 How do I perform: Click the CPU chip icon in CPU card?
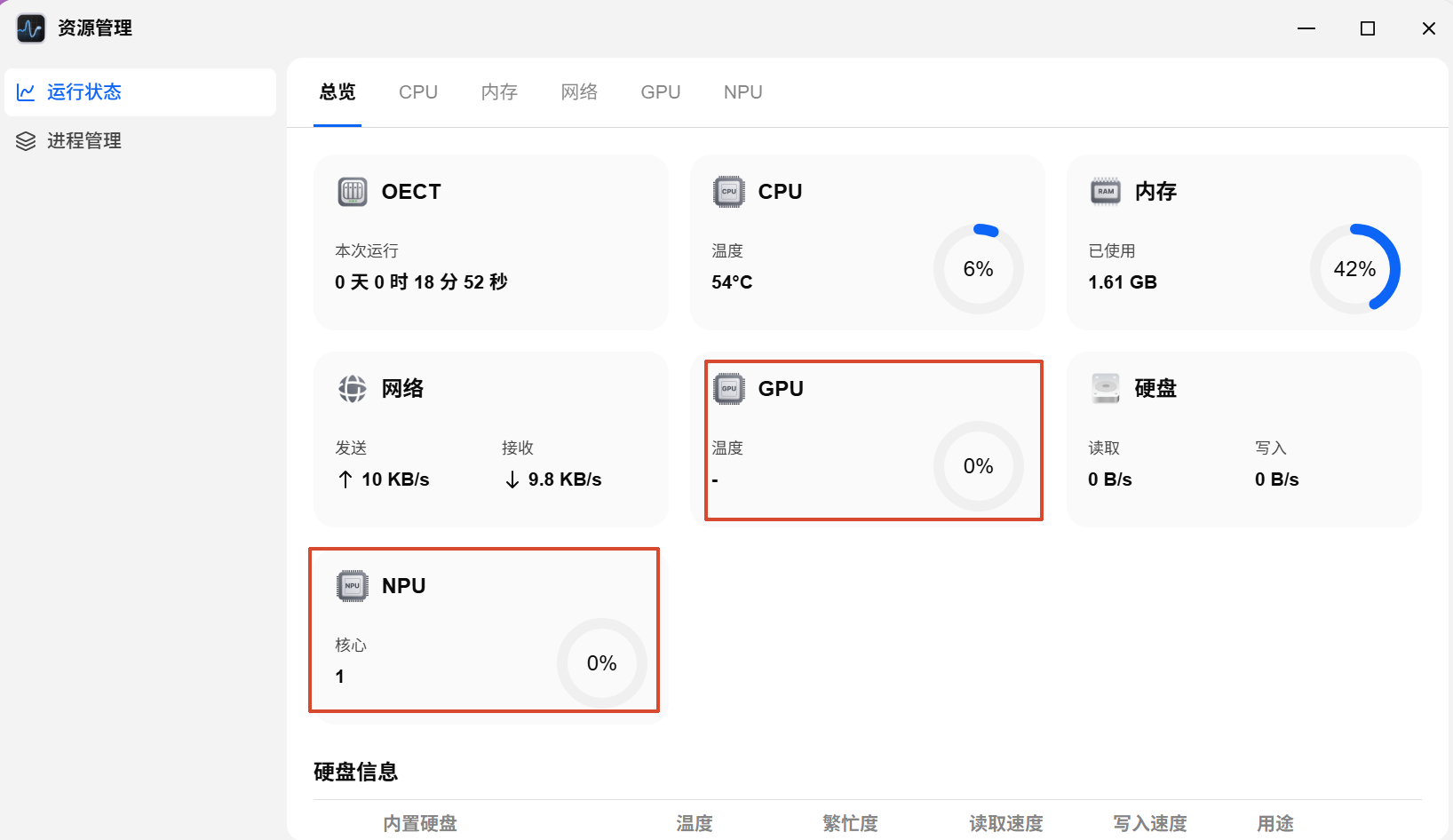pyautogui.click(x=729, y=192)
